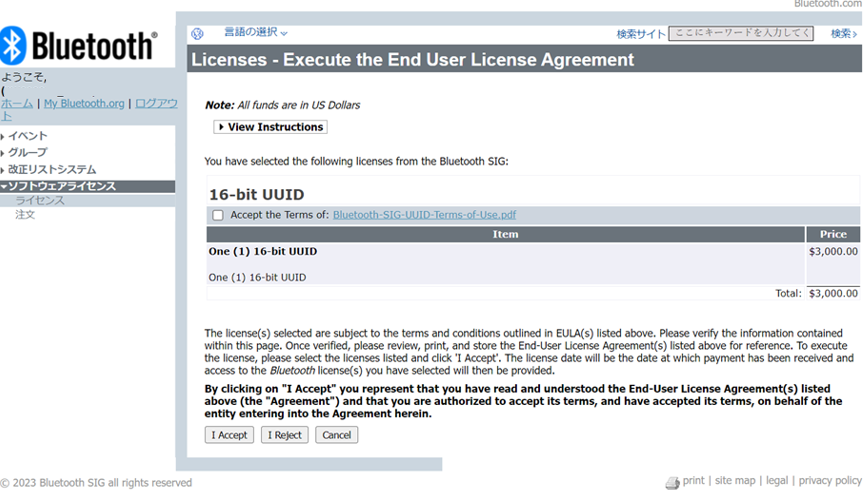Click the printer icon next to print
The height and width of the screenshot is (490, 867).
click(672, 482)
